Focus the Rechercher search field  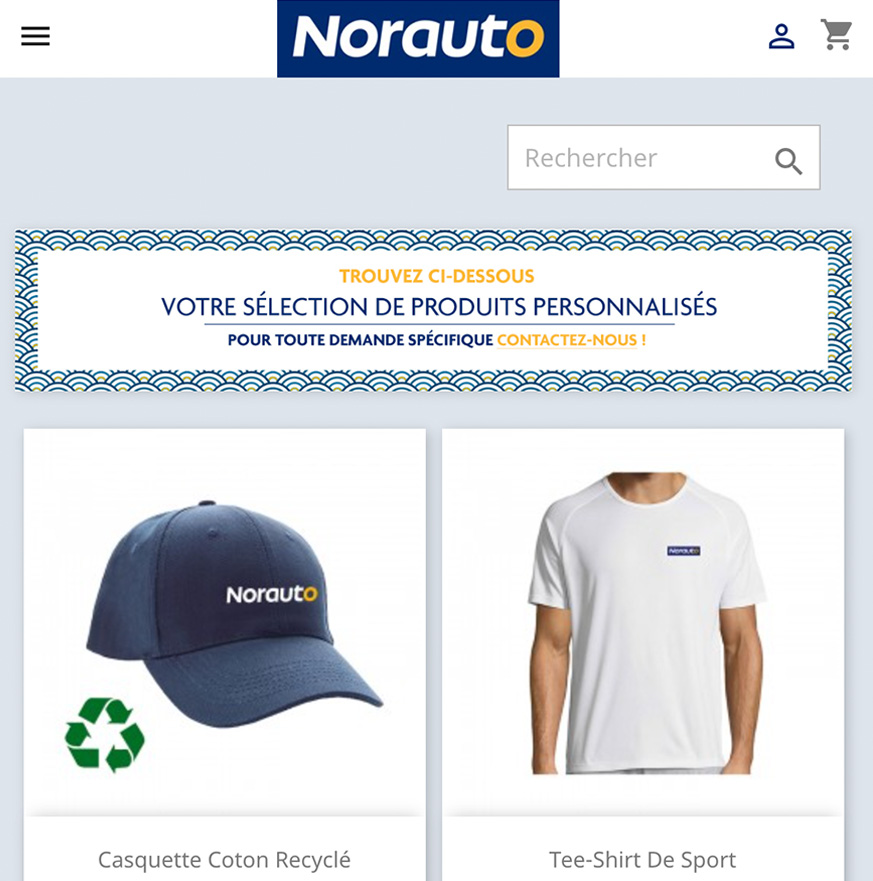click(663, 157)
